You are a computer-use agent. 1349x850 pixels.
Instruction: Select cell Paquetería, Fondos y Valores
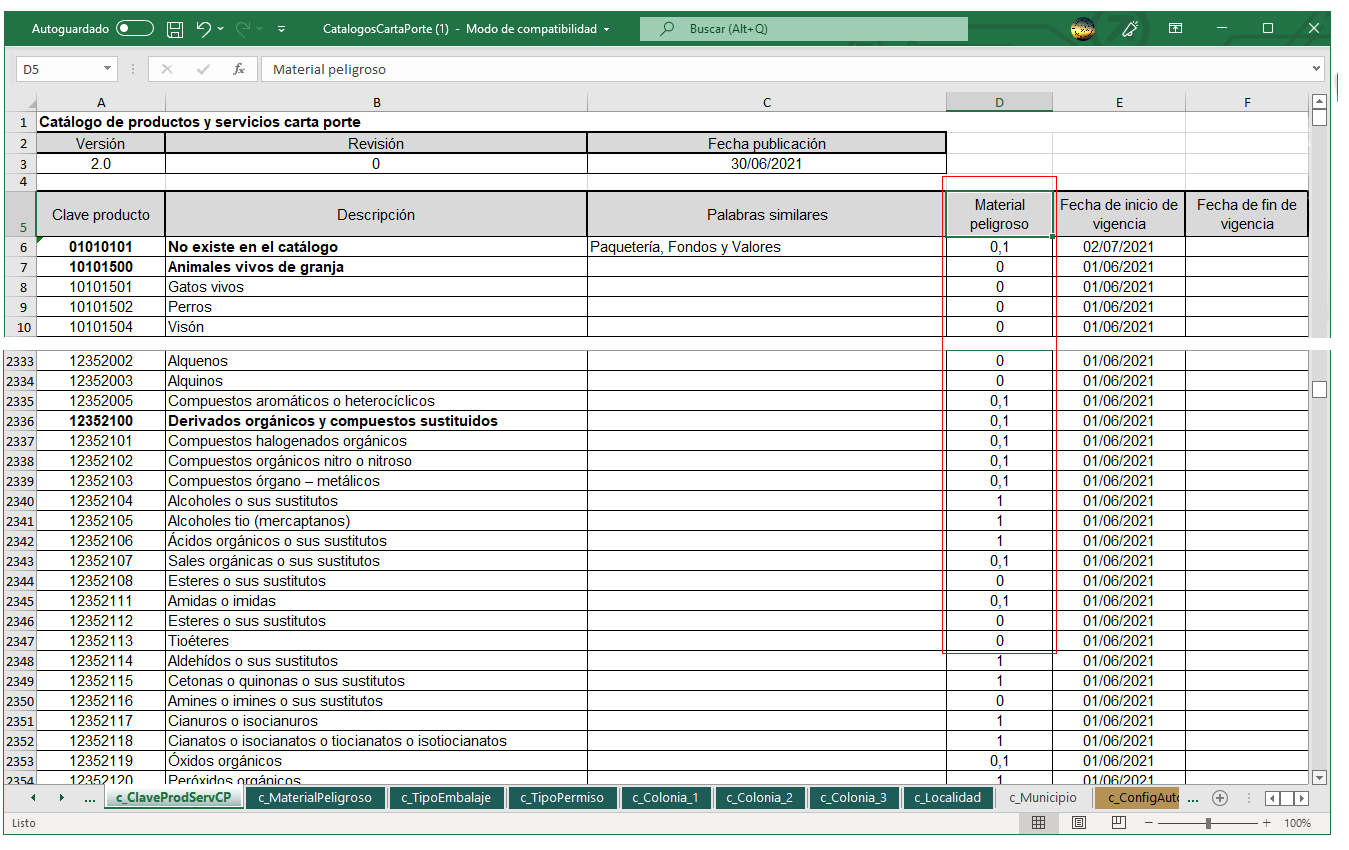click(767, 246)
